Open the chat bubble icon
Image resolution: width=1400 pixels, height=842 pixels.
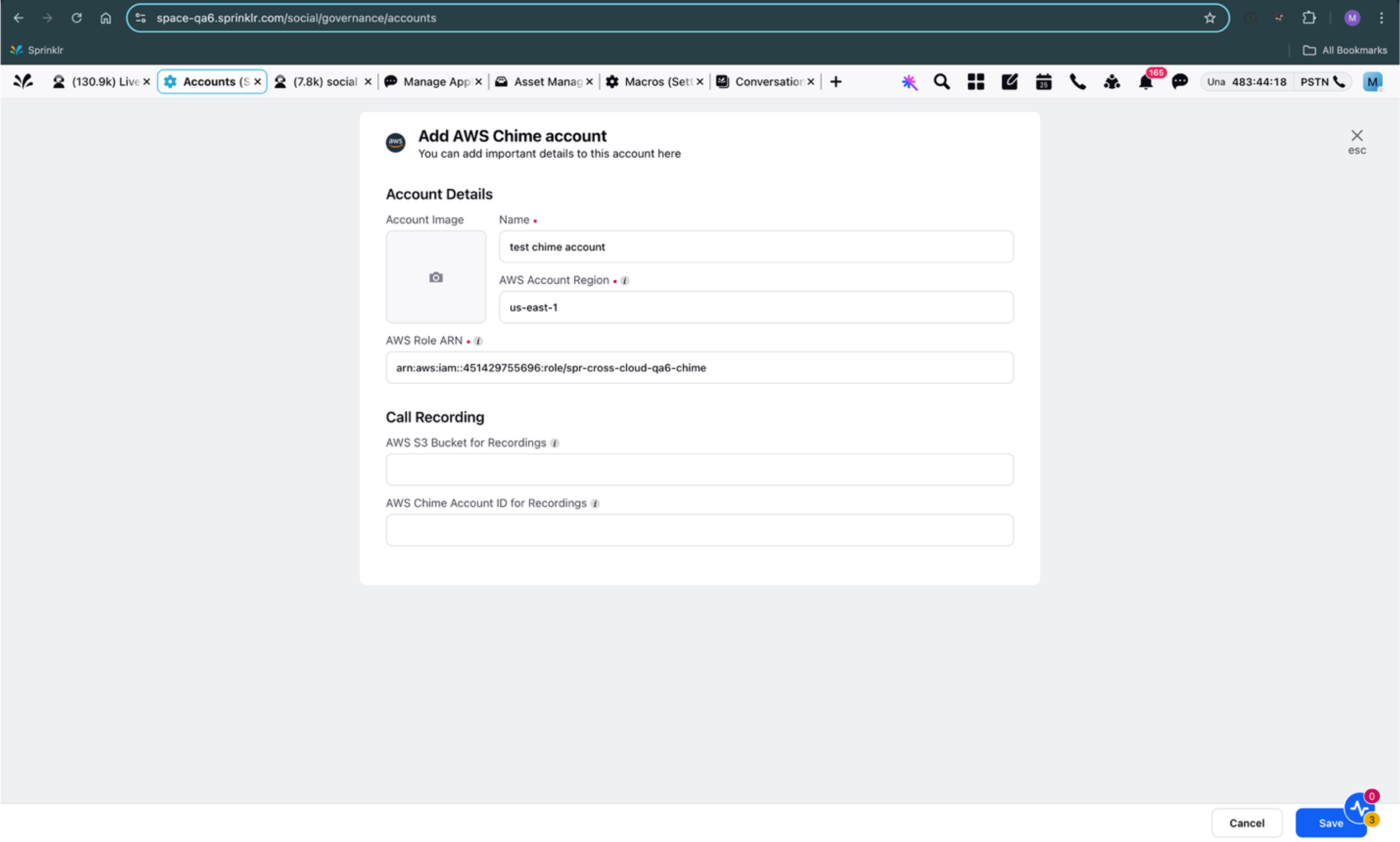coord(1180,82)
